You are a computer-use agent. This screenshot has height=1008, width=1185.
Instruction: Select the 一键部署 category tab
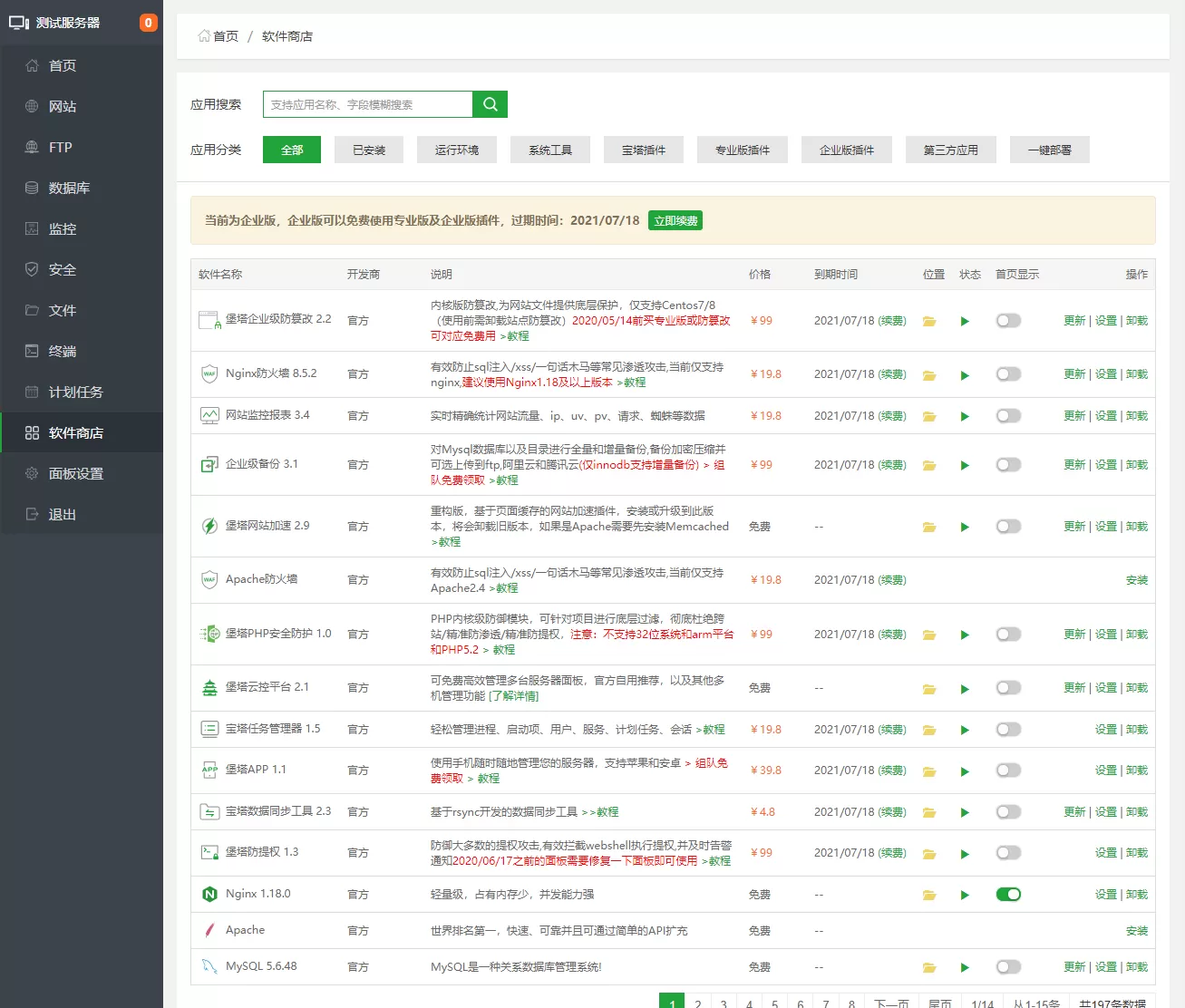pos(1049,150)
